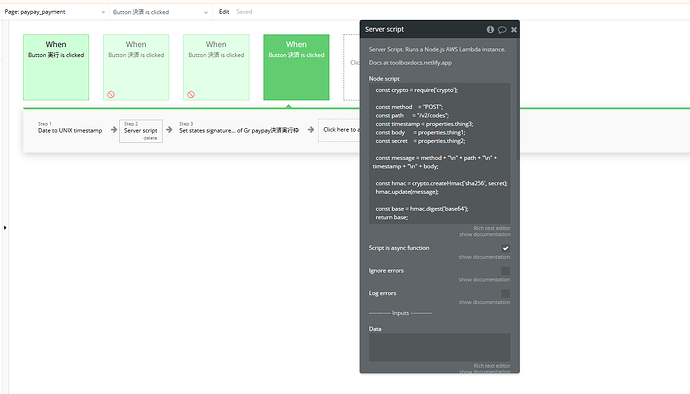Screen dimensions: 690x394
Task: Select the first When Button 実行 is clicked event
Action: [56, 67]
